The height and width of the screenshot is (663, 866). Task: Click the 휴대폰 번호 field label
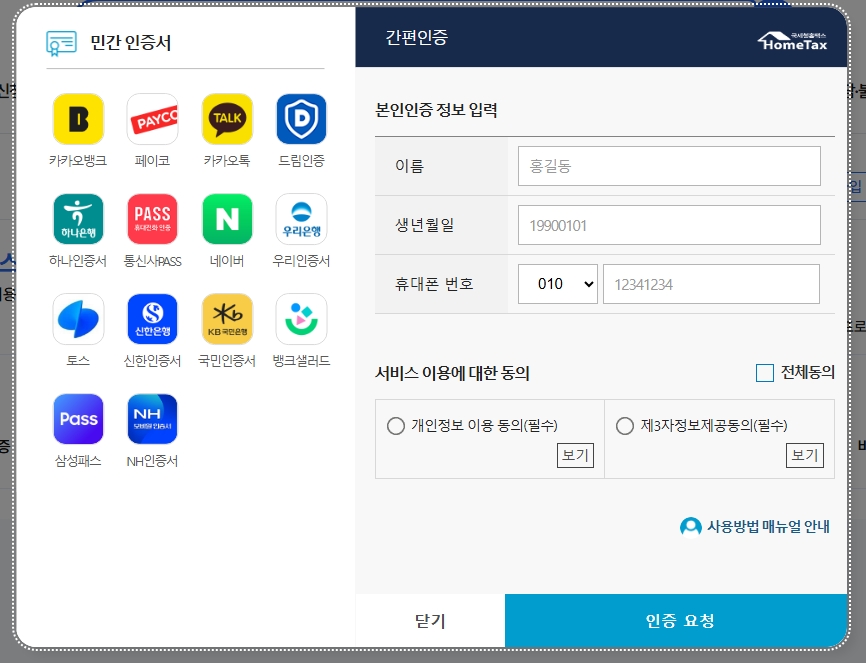(434, 284)
